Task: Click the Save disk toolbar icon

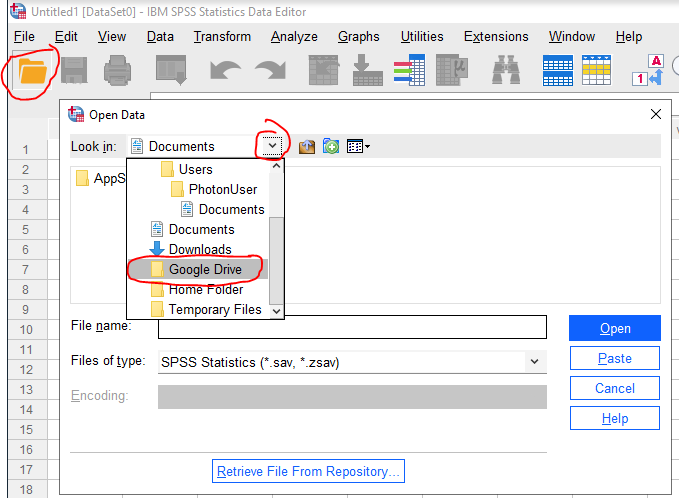Action: [73, 72]
